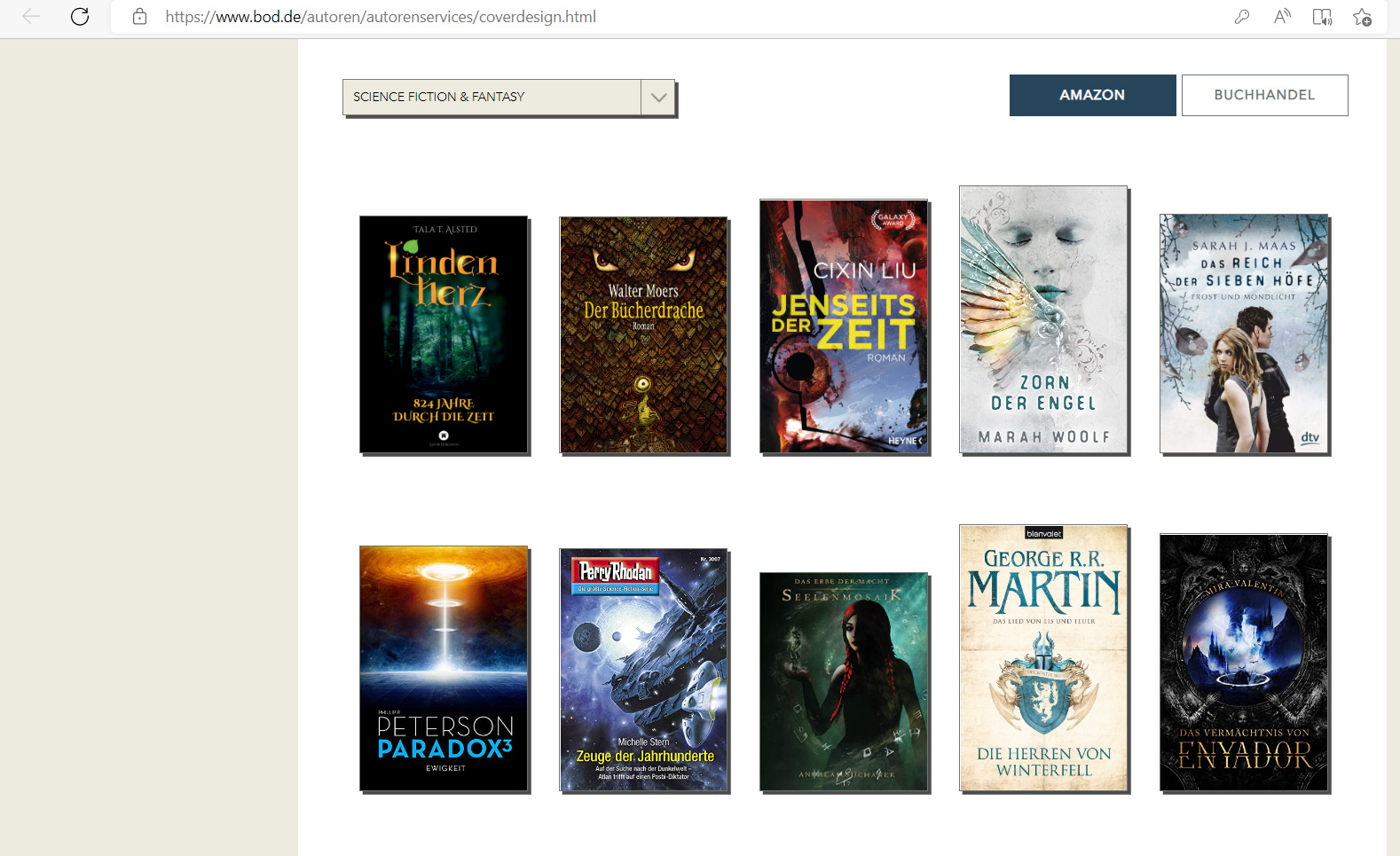Open Das Vermächtnis von Enyador cover
Image resolution: width=1400 pixels, height=856 pixels.
(x=1244, y=662)
